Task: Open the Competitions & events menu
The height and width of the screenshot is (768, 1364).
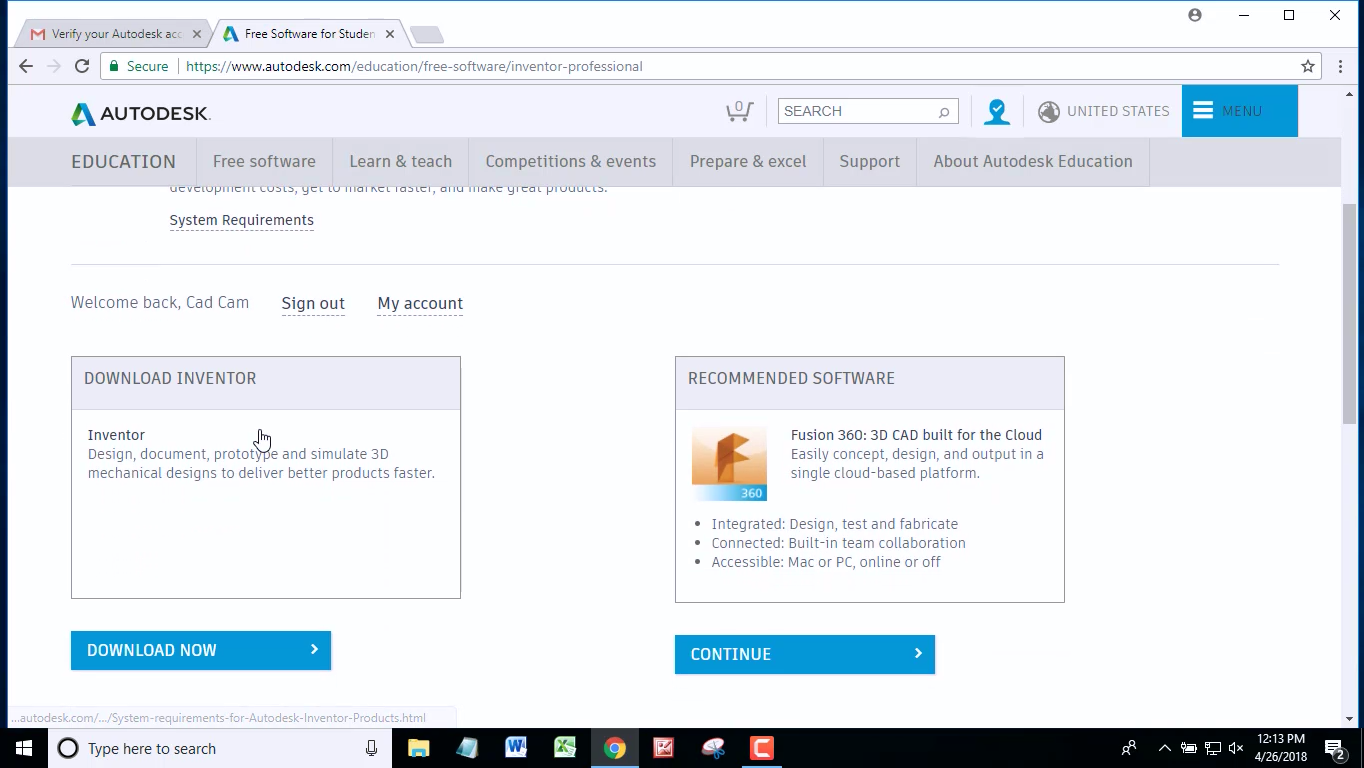Action: 571,161
